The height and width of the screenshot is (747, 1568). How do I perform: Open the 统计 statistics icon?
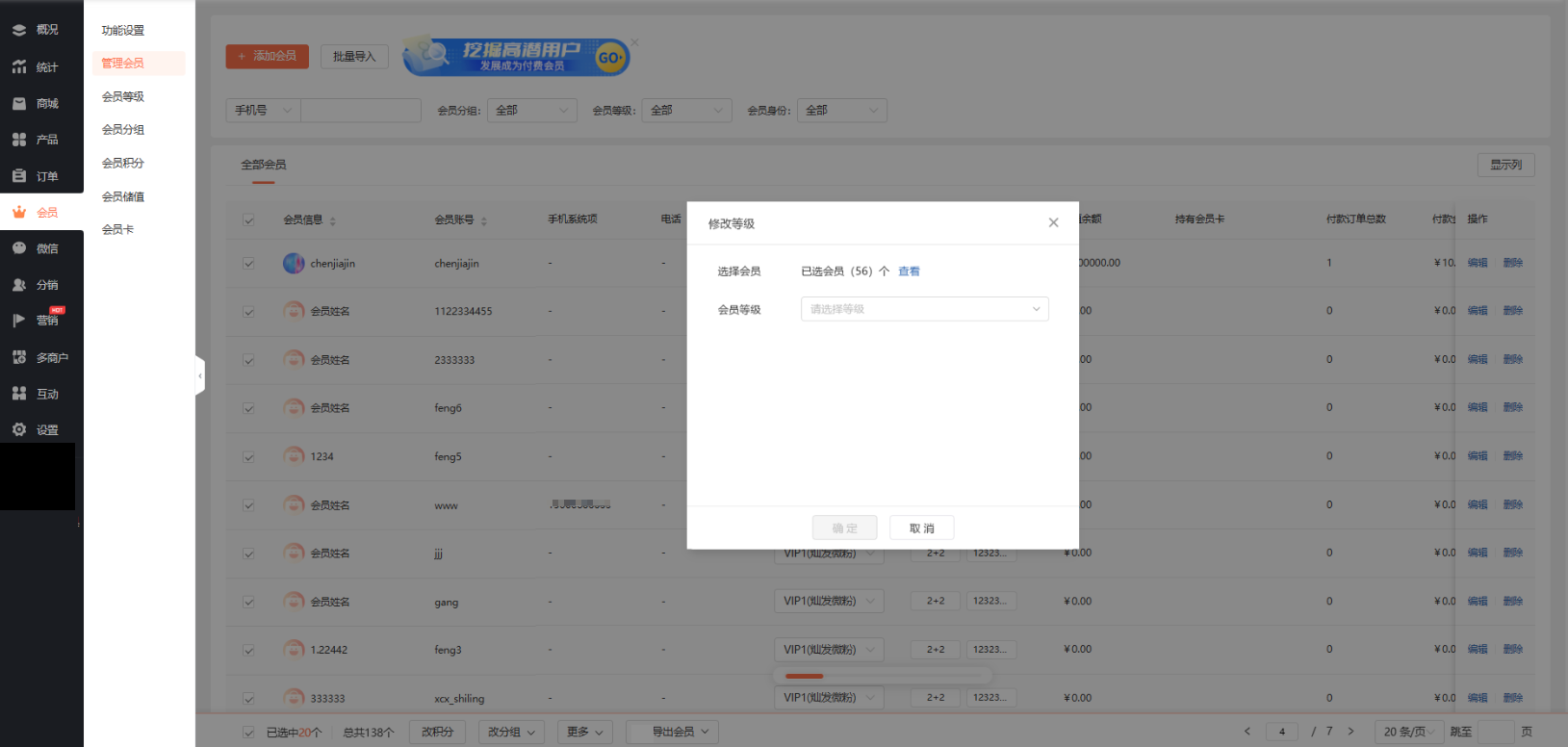(x=19, y=66)
